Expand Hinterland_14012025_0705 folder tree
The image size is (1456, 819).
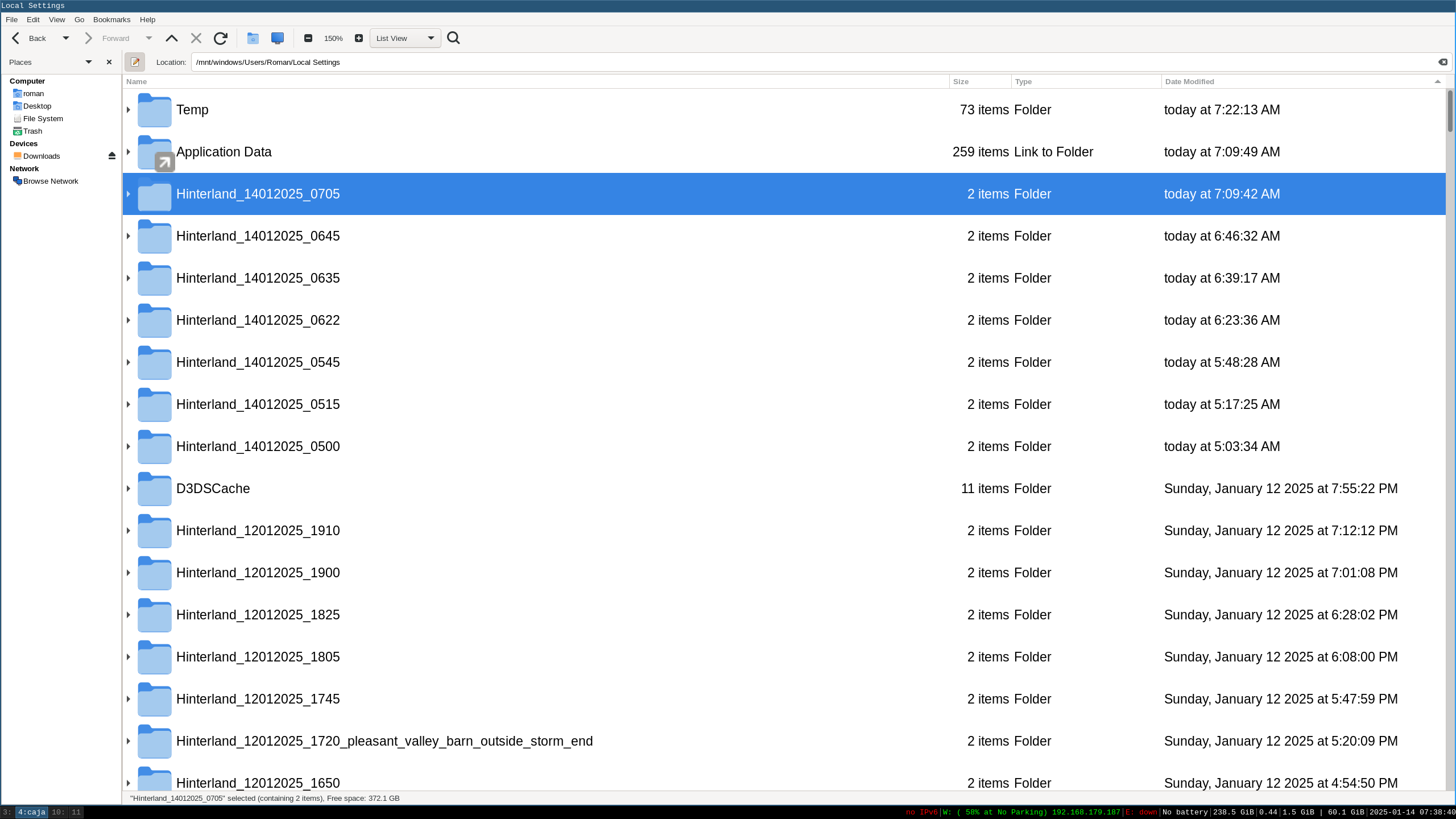pyautogui.click(x=129, y=194)
